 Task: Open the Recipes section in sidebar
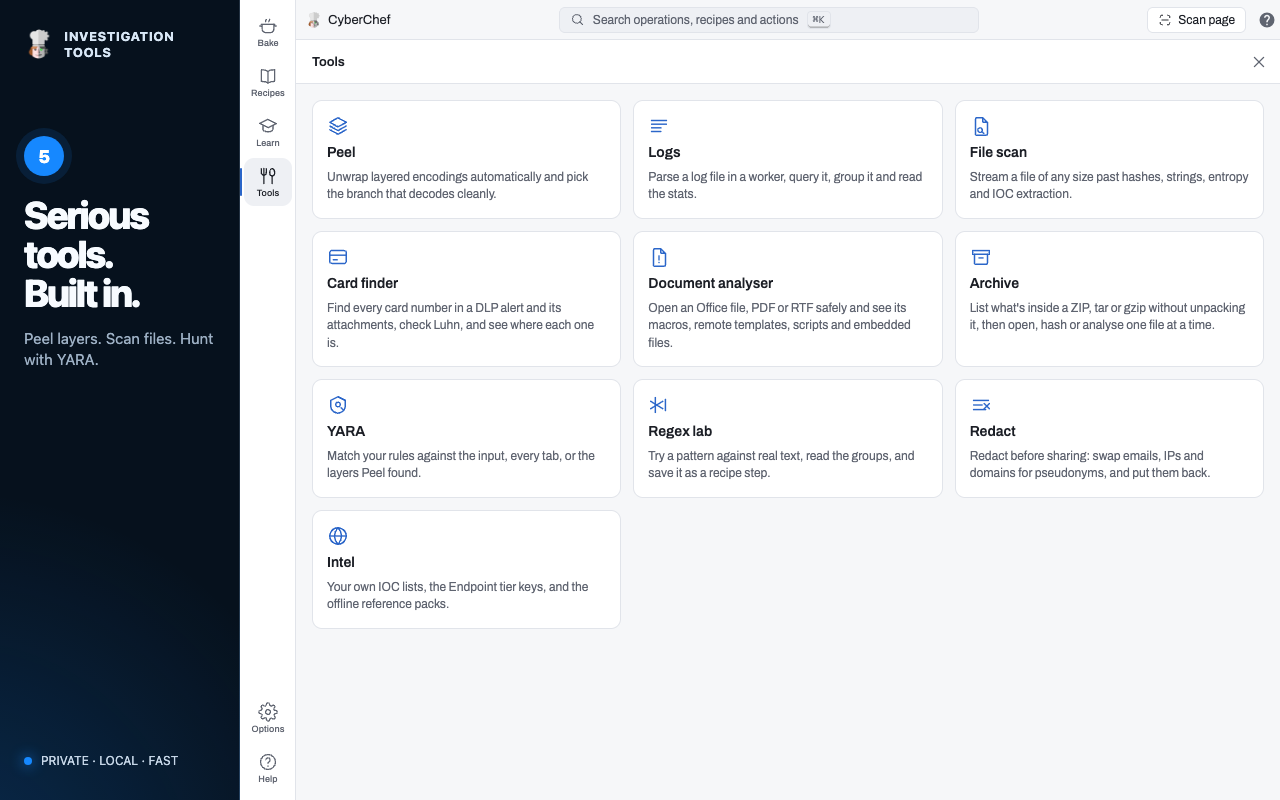pos(268,82)
